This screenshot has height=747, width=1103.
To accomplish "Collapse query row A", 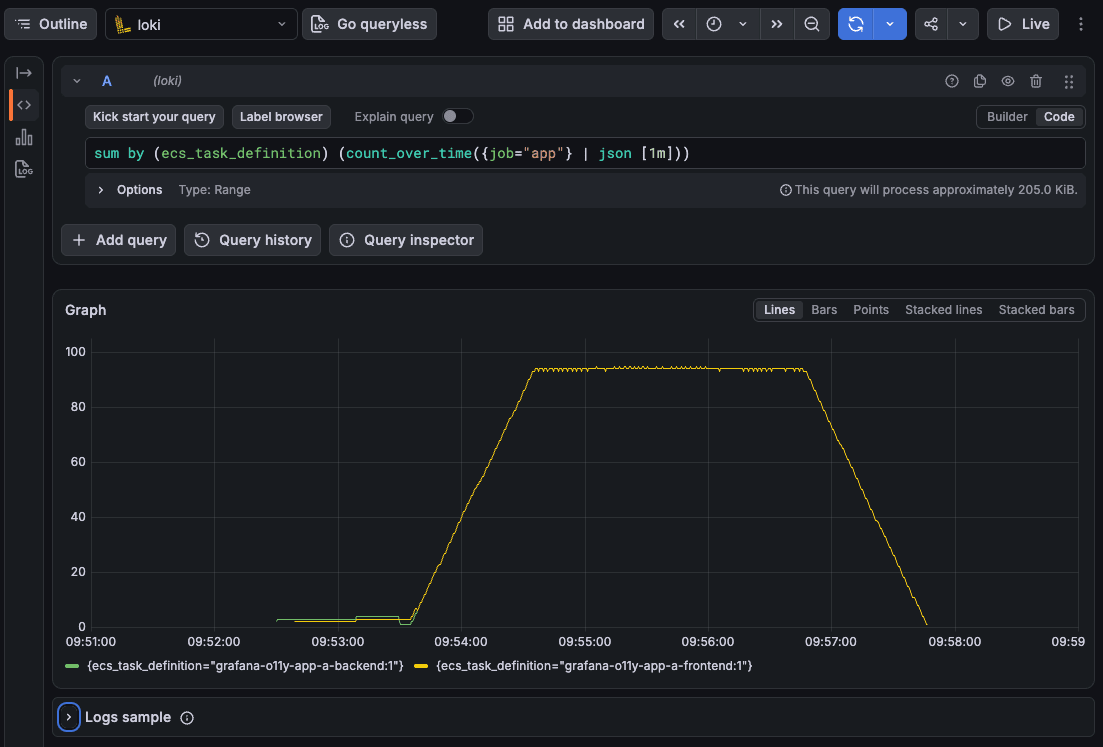I will (x=77, y=81).
